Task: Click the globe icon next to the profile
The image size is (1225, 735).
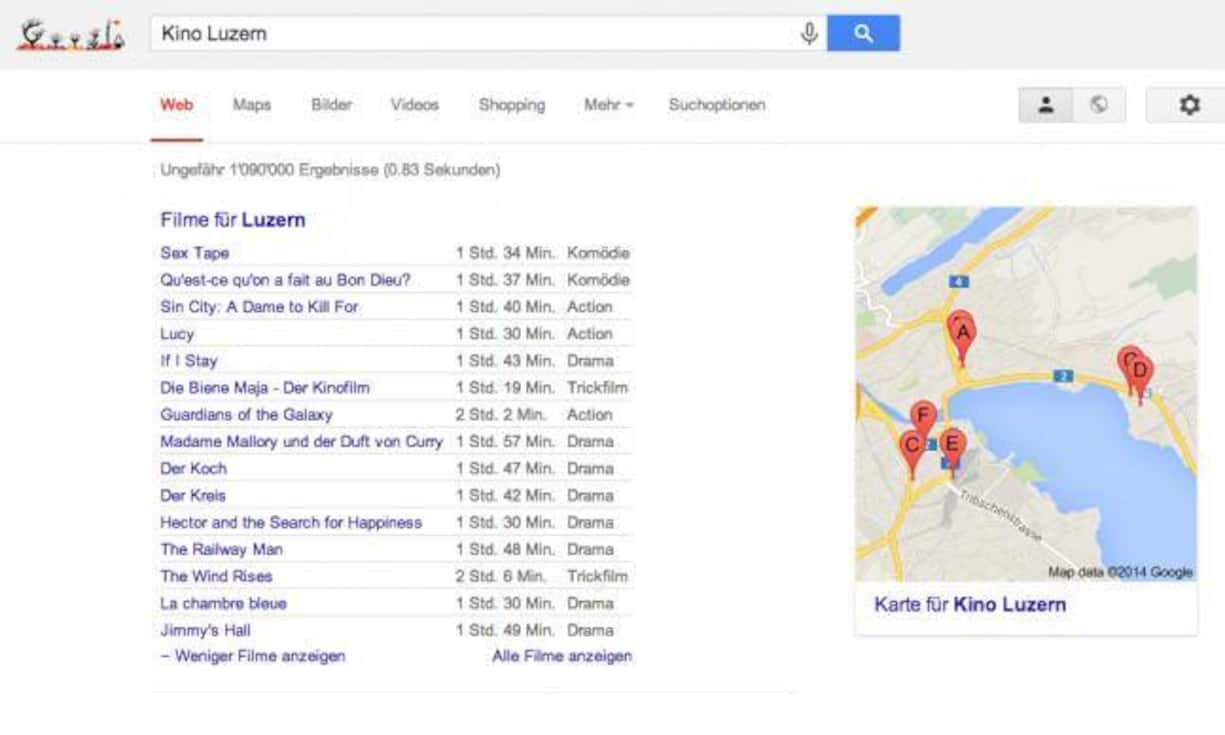Action: 1098,103
